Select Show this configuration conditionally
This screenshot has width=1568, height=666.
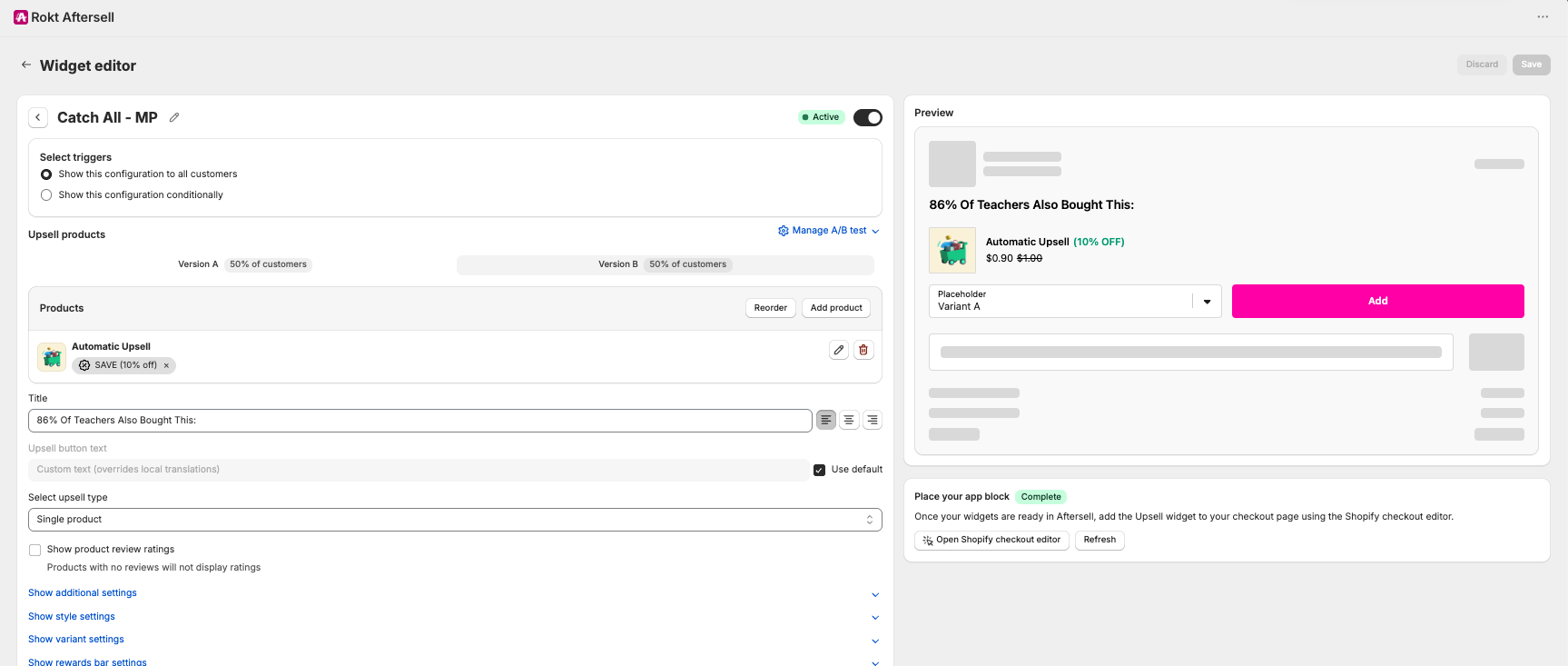click(46, 194)
